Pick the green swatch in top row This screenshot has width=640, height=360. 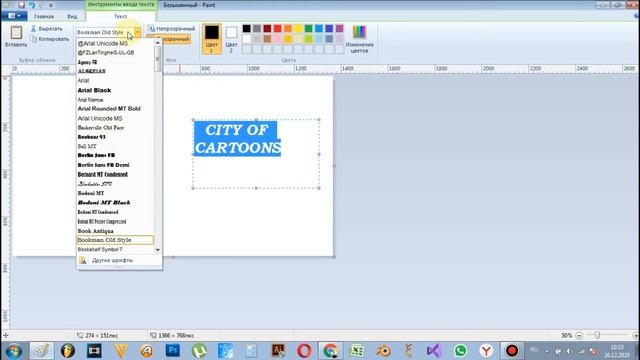click(309, 28)
